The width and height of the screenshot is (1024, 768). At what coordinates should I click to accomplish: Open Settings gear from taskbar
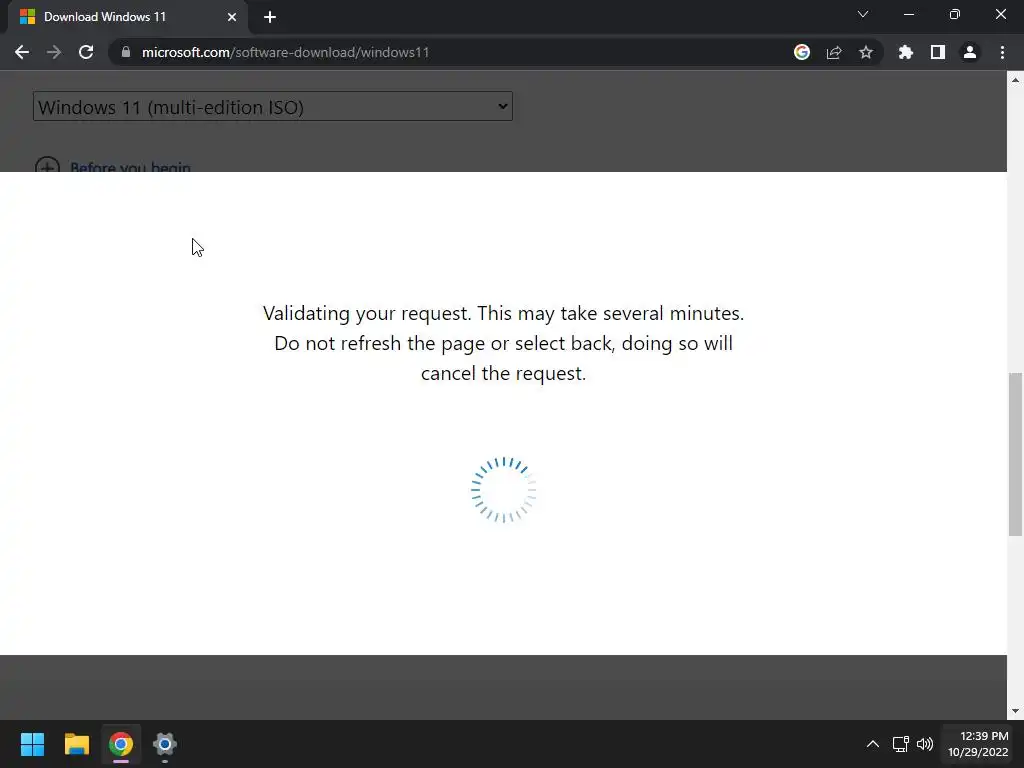[165, 744]
